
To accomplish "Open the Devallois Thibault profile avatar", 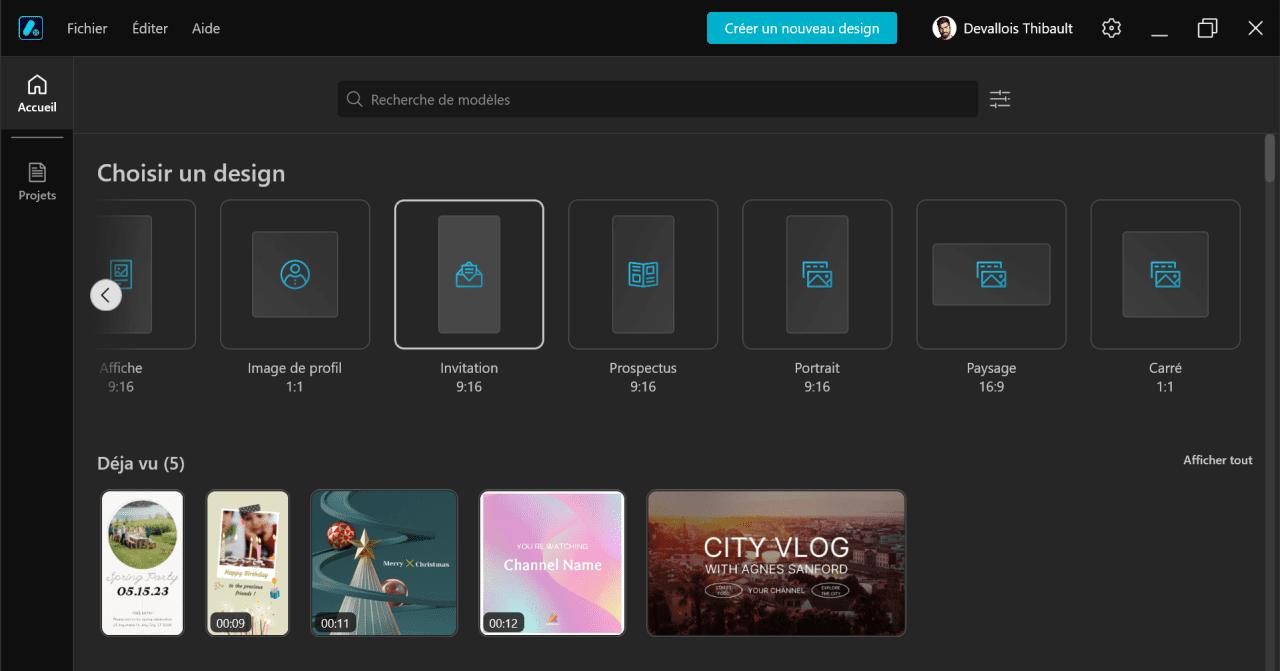I will [x=944, y=28].
